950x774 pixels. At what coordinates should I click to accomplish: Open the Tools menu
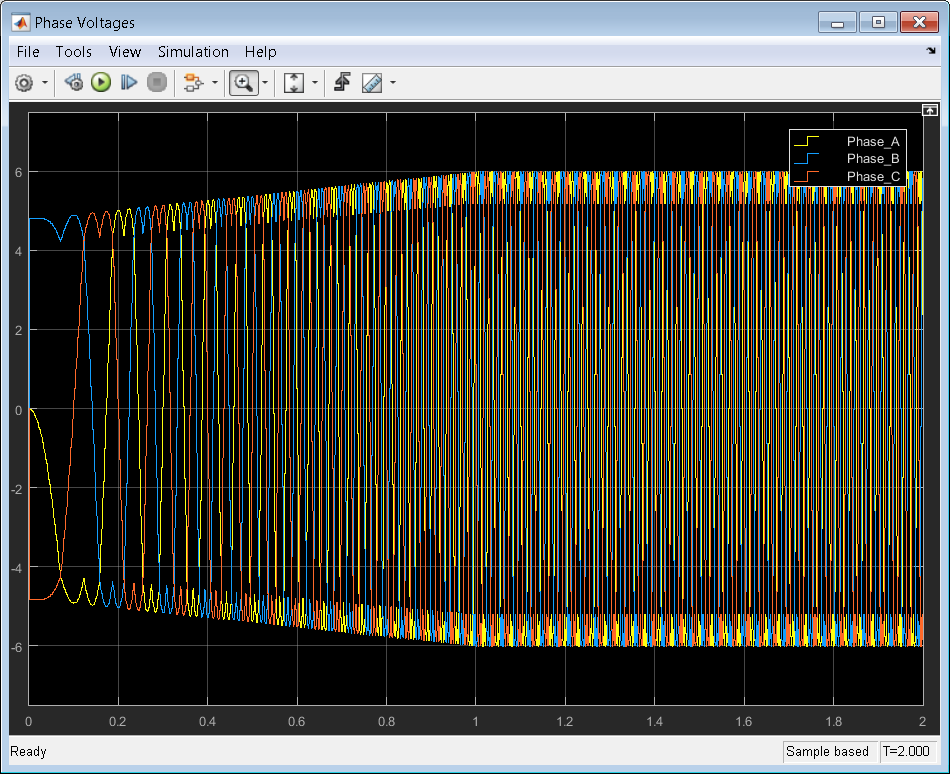[73, 52]
